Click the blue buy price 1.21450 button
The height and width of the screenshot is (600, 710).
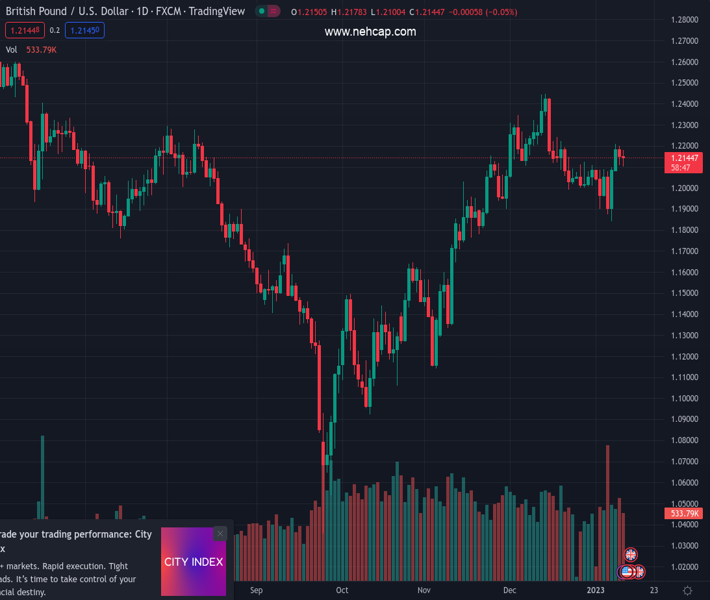click(x=85, y=31)
